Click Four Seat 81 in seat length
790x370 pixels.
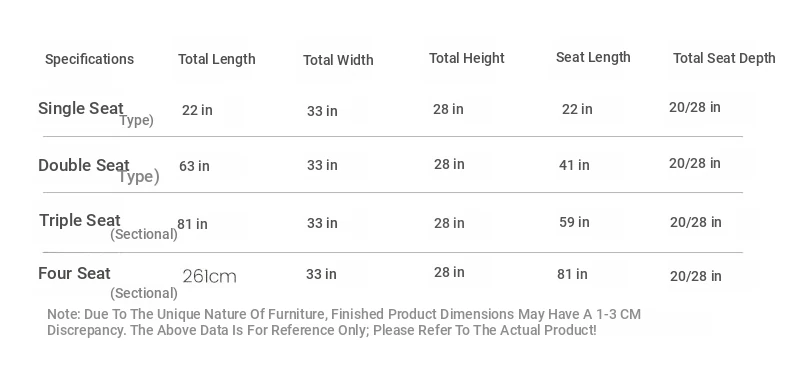pos(572,274)
